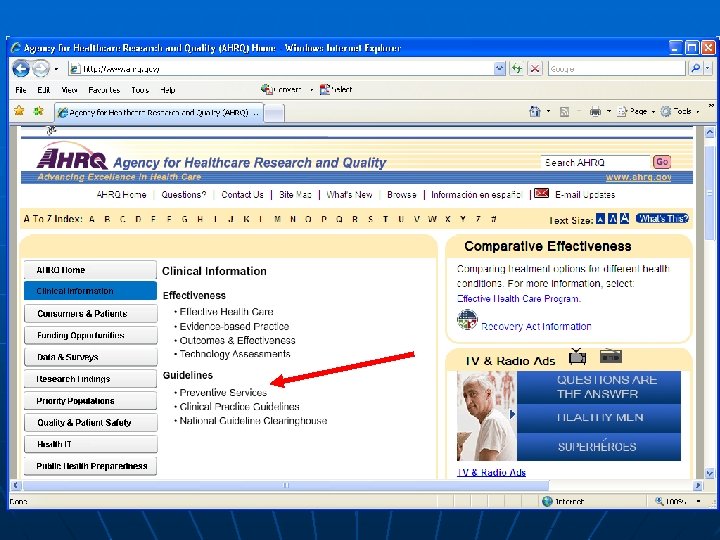Open the File menu
The width and height of the screenshot is (720, 540).
pos(21,90)
